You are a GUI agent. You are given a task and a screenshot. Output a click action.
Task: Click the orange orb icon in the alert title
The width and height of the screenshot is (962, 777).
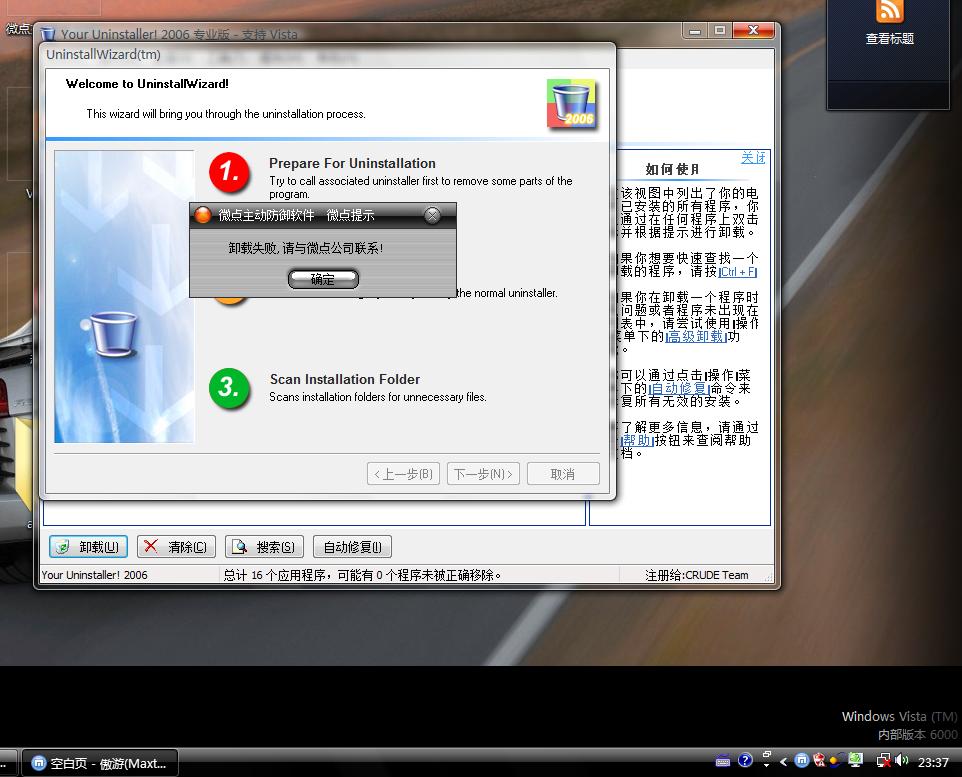(x=202, y=215)
